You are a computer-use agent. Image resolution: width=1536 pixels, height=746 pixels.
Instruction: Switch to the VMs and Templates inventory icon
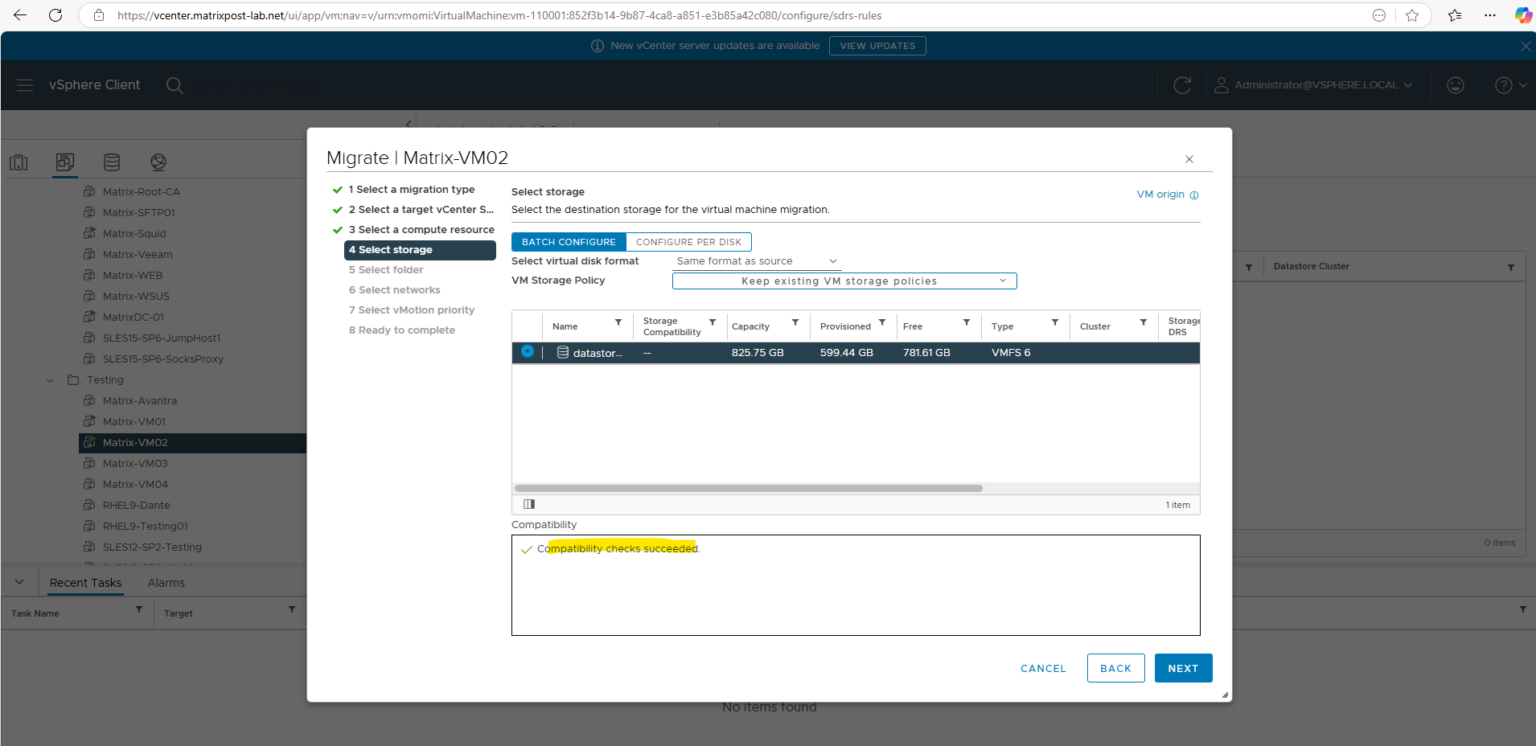coord(64,162)
